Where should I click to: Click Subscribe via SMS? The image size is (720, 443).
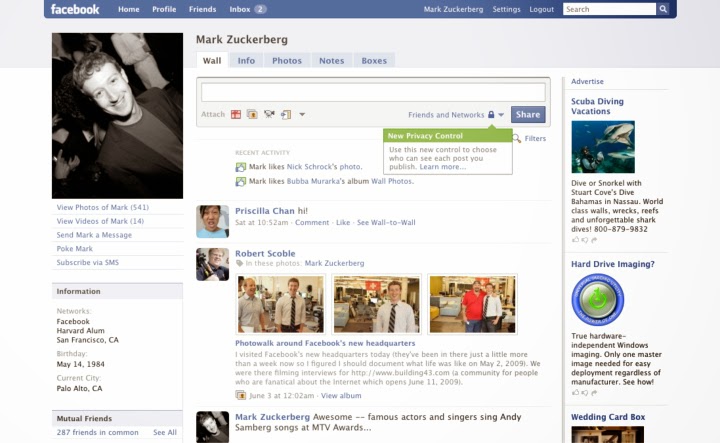(88, 263)
